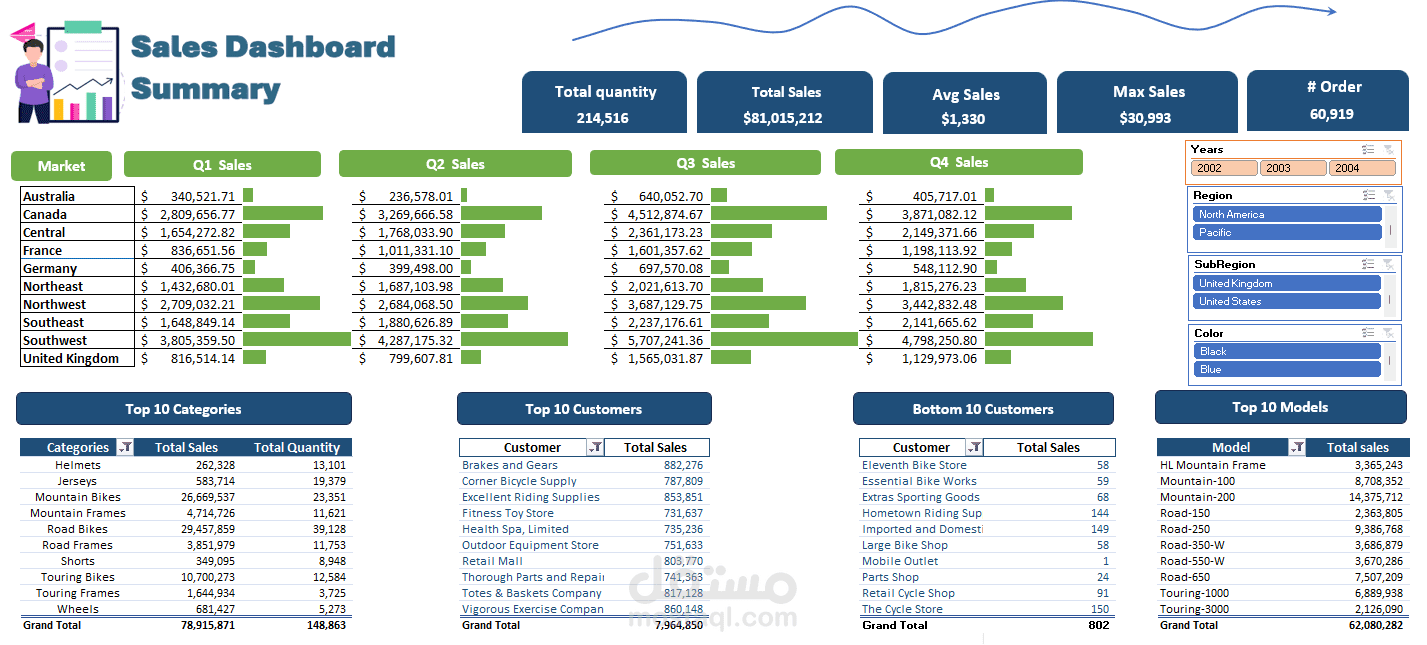Select Pacific in the Region slicer
Viewport: 1427px width, 645px height.
pos(1285,232)
